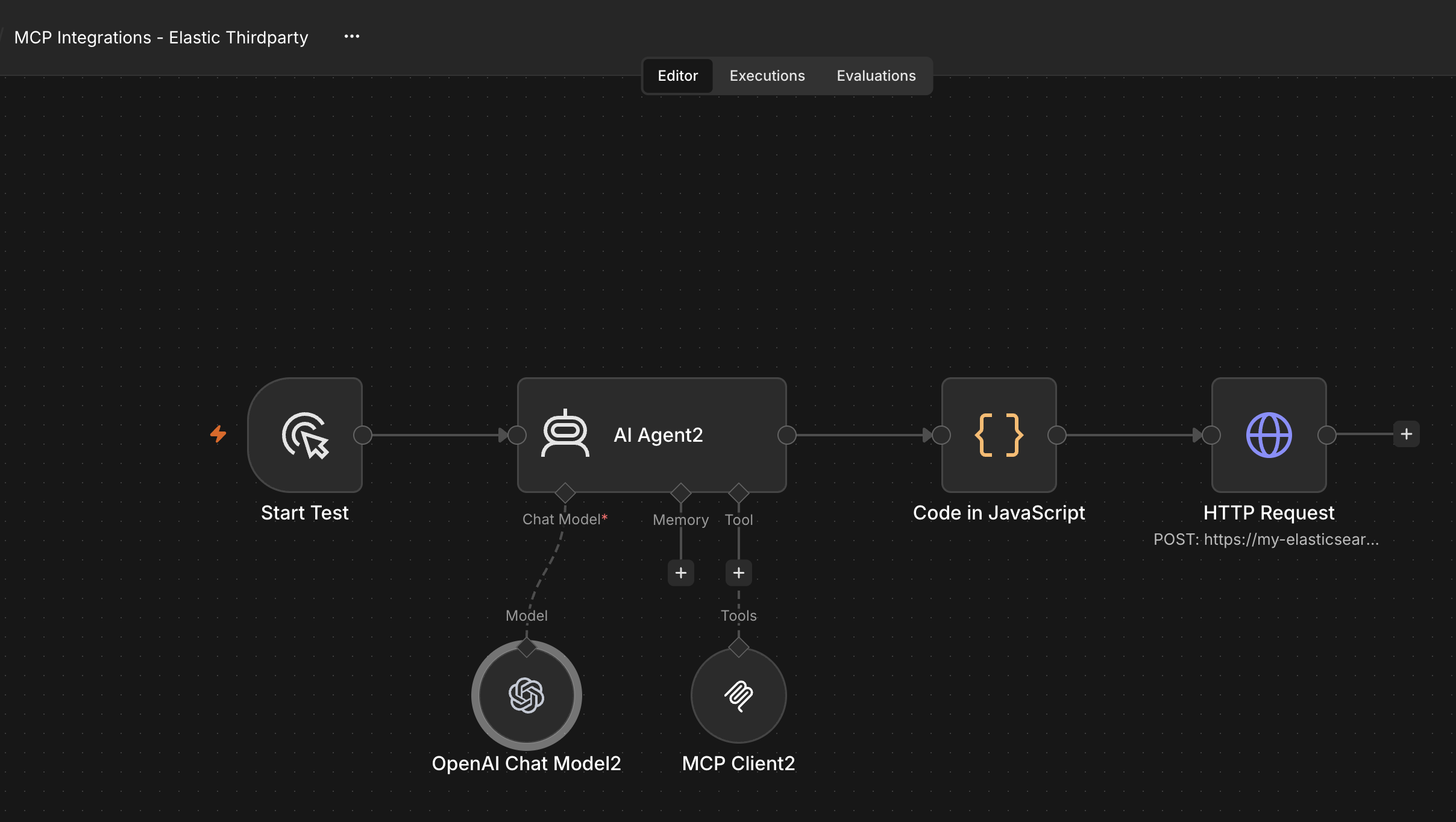Click the Code in JavaScript output connector
This screenshot has height=822, width=1456.
click(1057, 435)
